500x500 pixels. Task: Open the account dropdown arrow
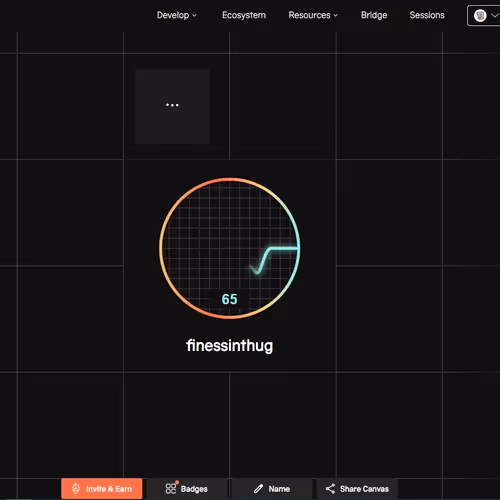tap(494, 16)
